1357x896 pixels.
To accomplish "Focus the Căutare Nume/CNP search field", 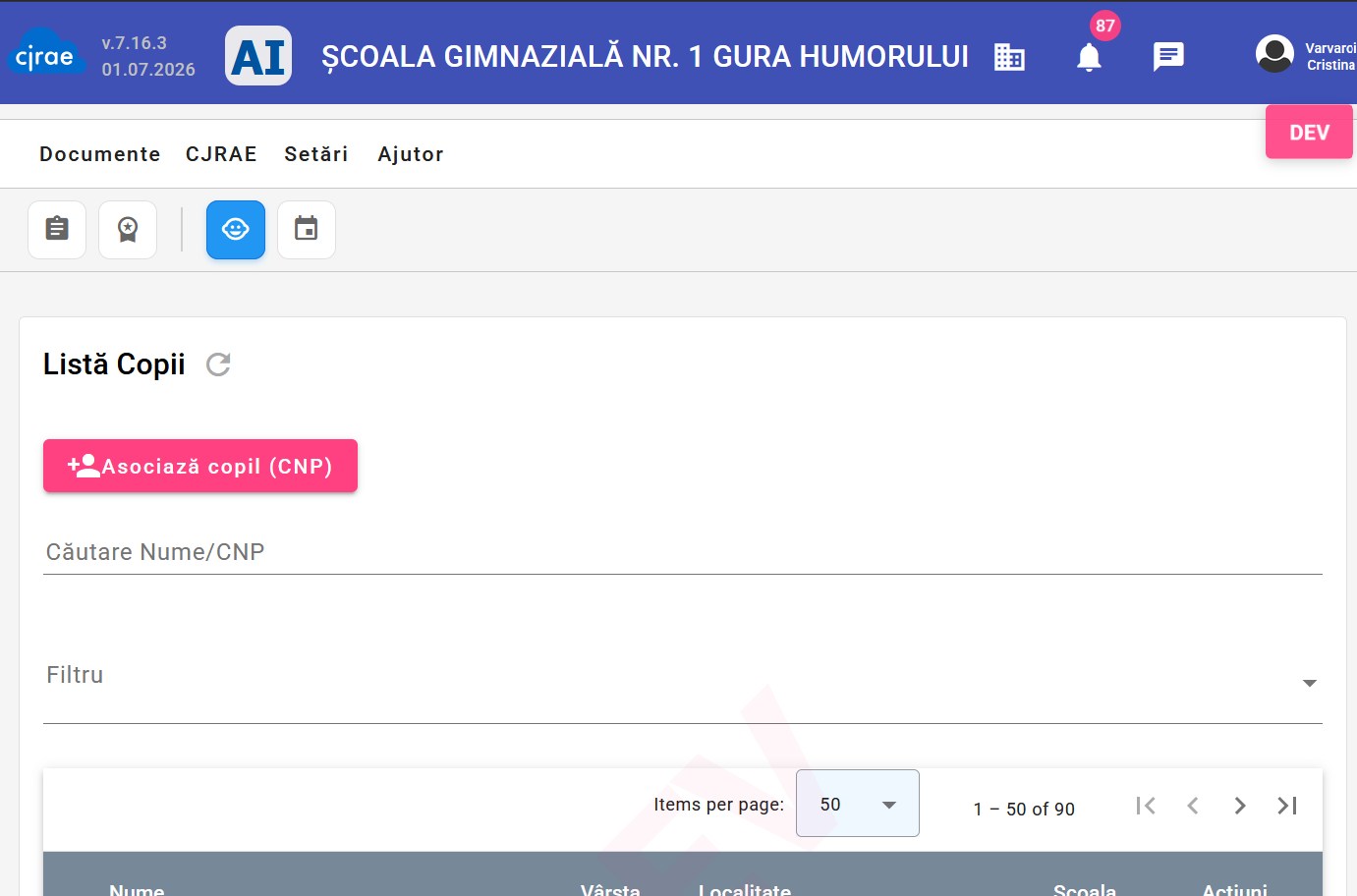I will click(x=683, y=552).
